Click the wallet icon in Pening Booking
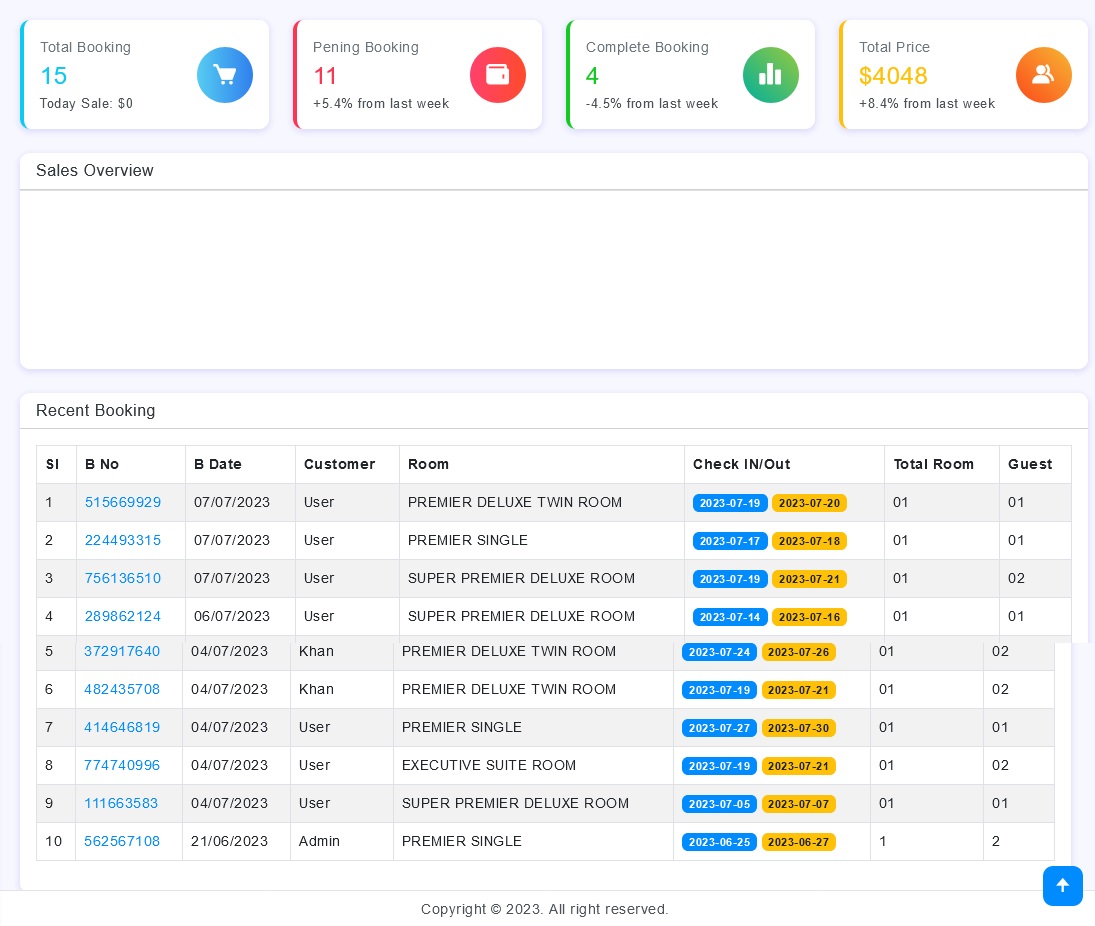 (x=498, y=75)
